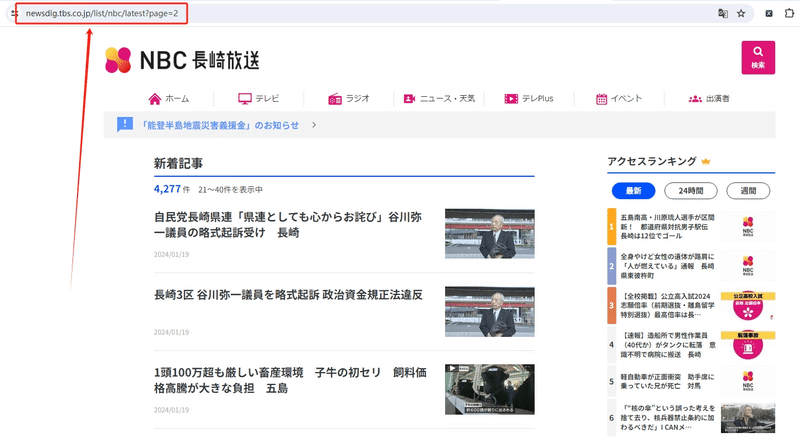Click 公立高校入試 thumbnail in ranking 3
This screenshot has height=437, width=800.
click(x=747, y=305)
